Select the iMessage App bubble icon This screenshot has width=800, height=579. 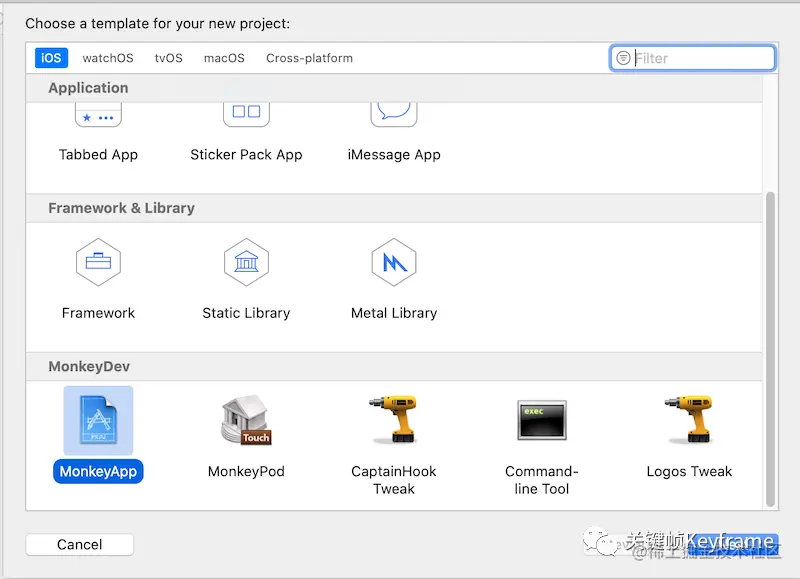click(394, 115)
